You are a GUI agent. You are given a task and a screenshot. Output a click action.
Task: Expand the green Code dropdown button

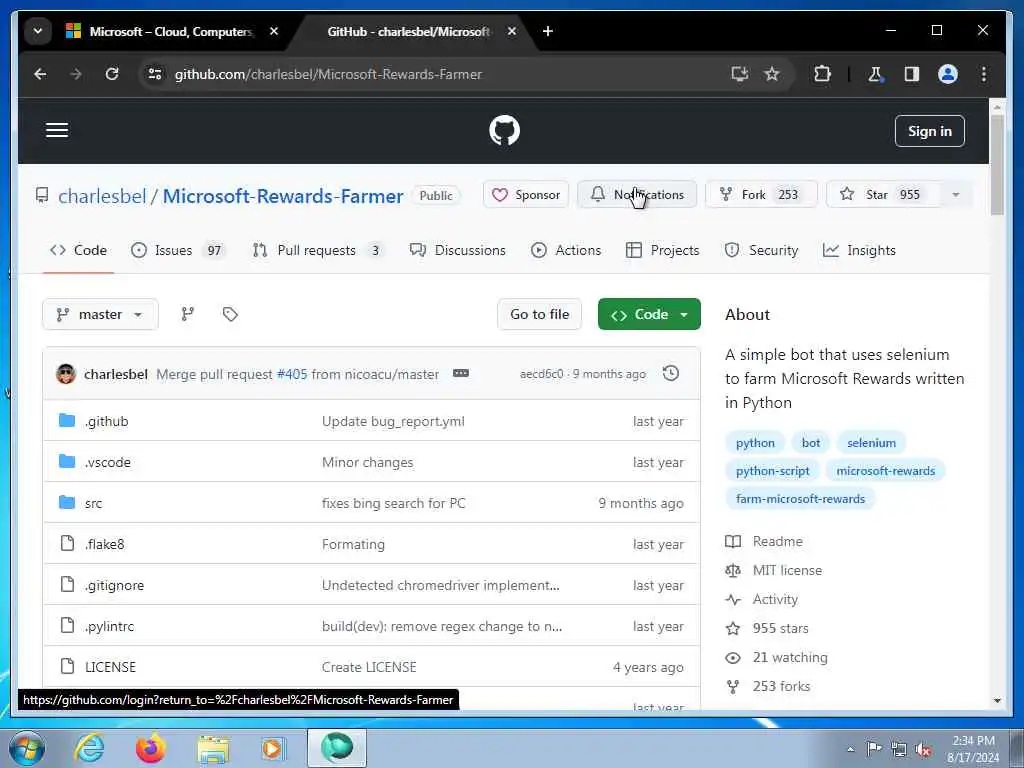tap(649, 314)
